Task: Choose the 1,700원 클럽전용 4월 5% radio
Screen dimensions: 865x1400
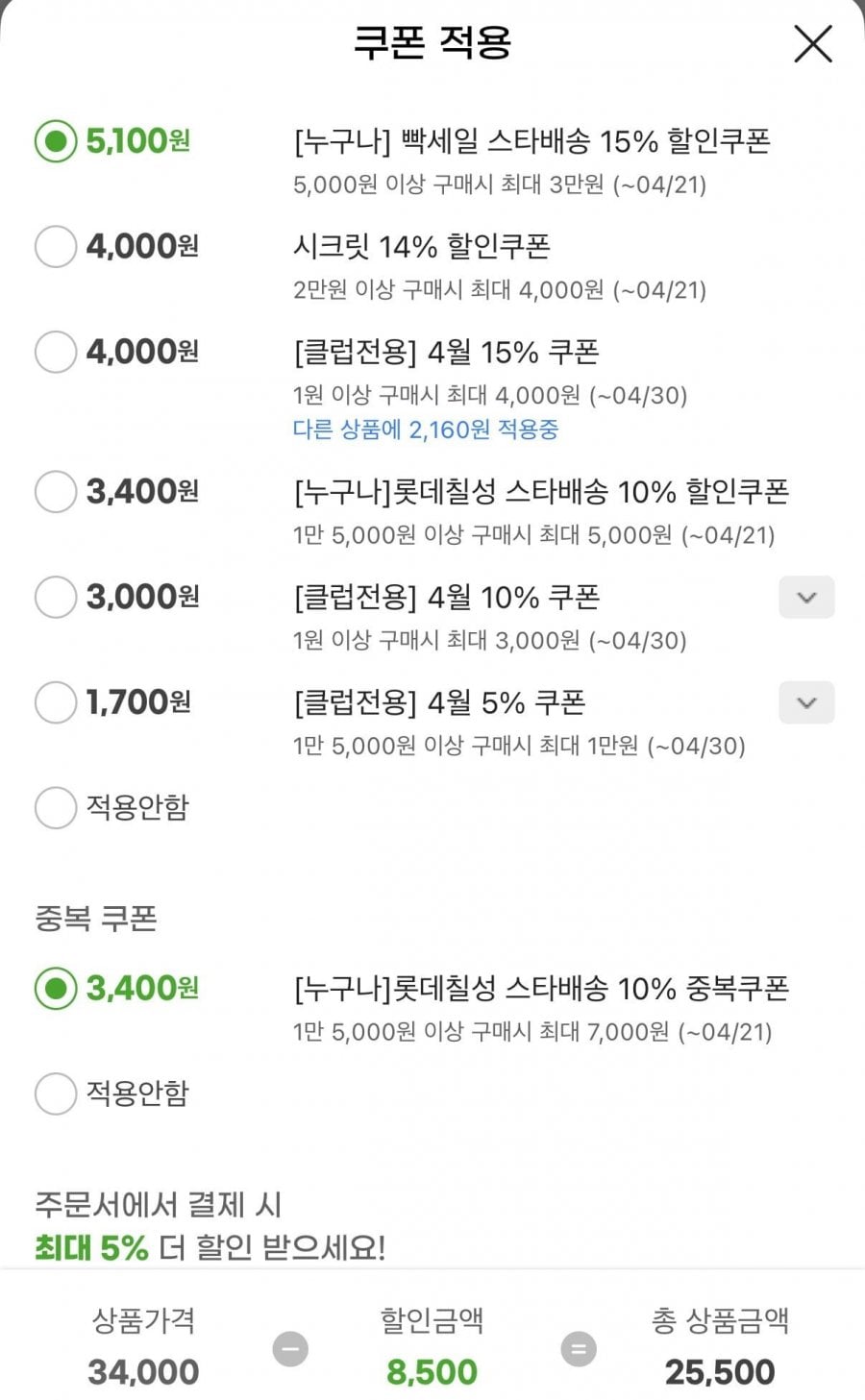Action: [x=56, y=702]
